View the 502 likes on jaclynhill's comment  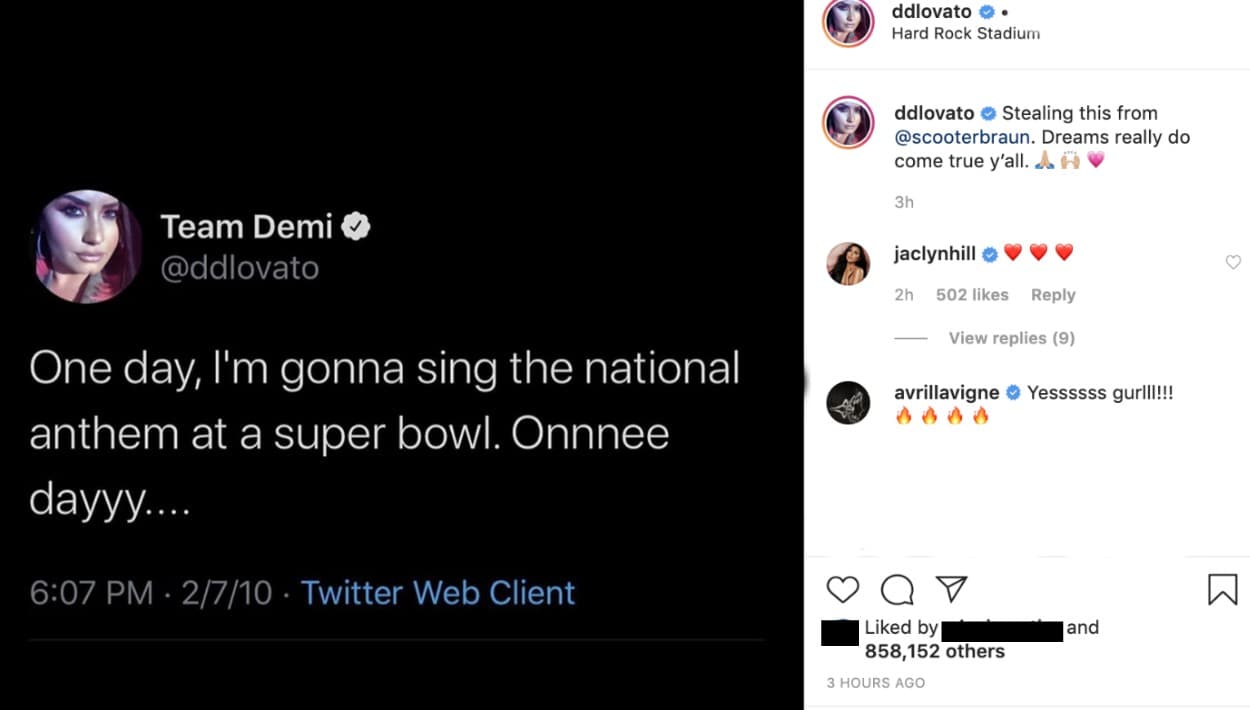[971, 294]
